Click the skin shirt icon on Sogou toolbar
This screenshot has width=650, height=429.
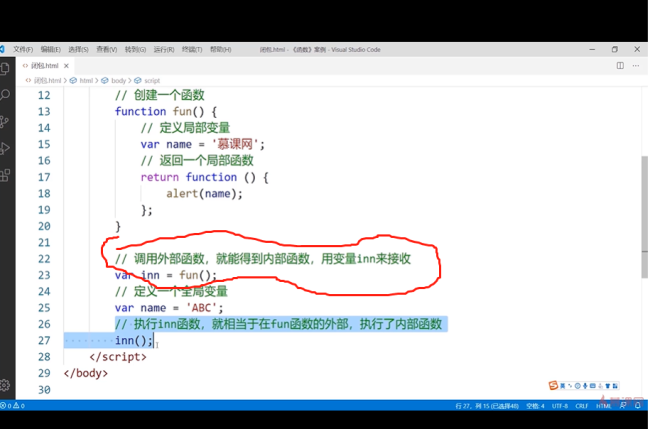click(608, 386)
